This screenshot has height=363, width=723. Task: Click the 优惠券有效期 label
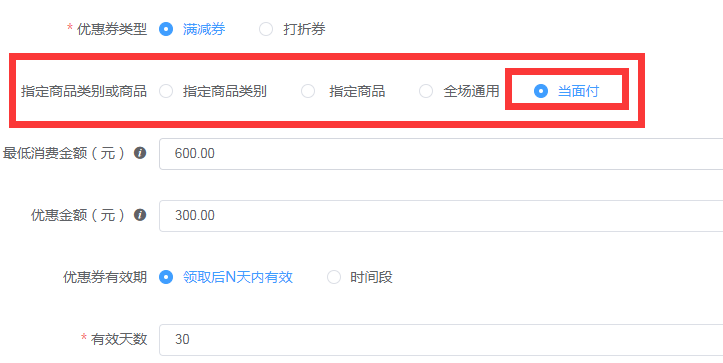tap(105, 277)
